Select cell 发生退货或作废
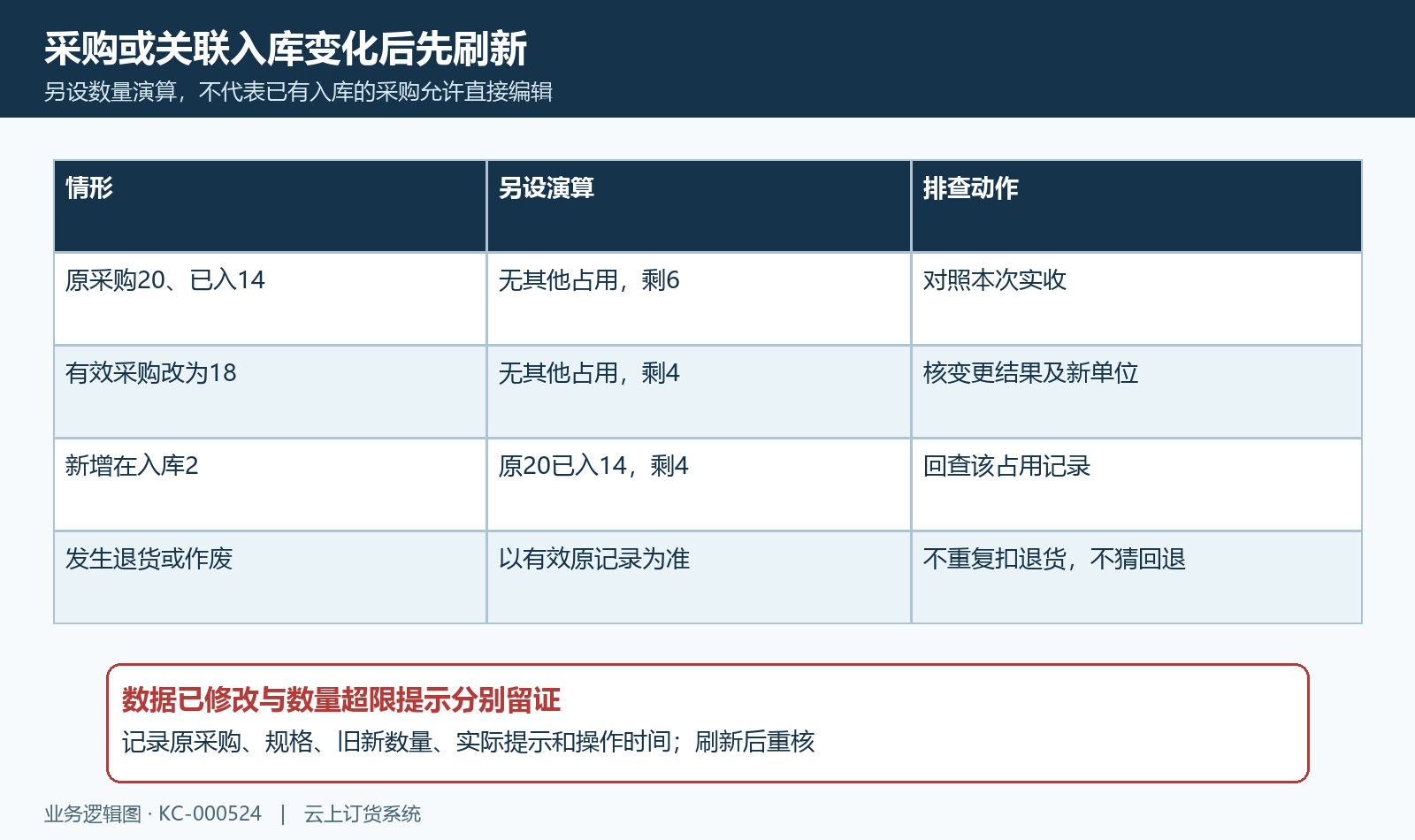The image size is (1415, 840). point(271,577)
